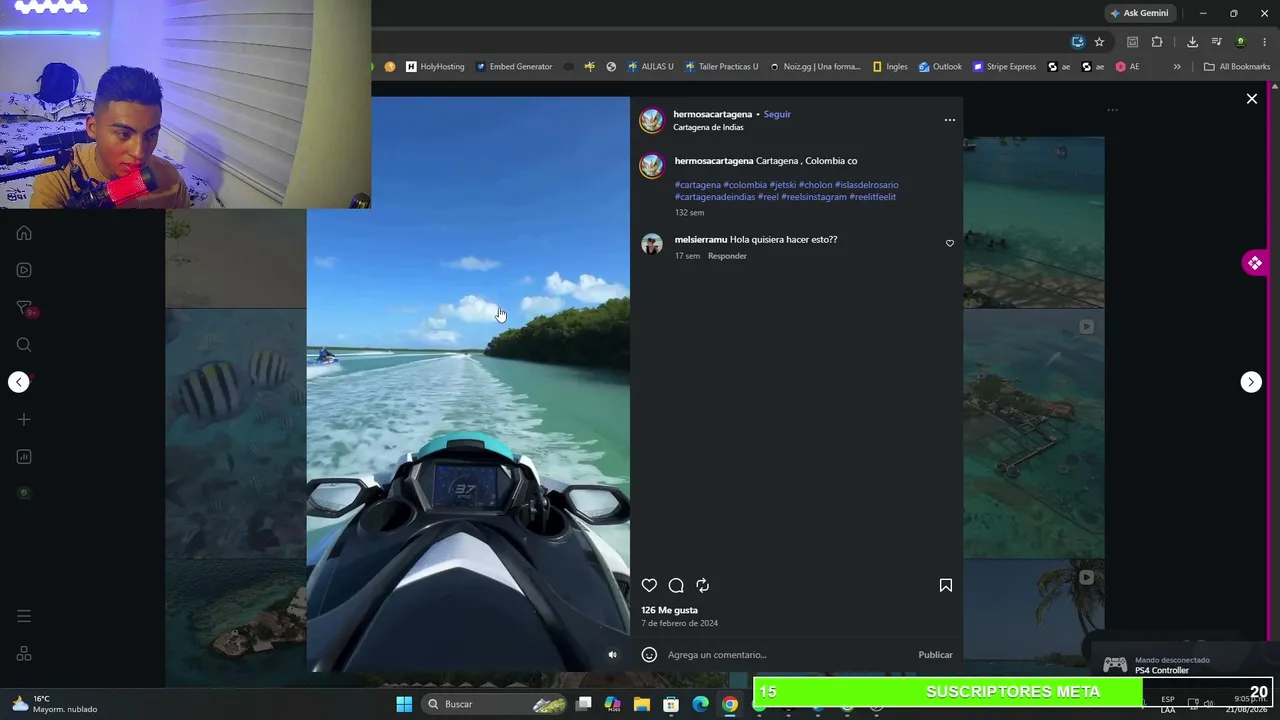This screenshot has height=720, width=1280.
Task: Open the sidebar hamburger More menu
Action: (x=24, y=616)
